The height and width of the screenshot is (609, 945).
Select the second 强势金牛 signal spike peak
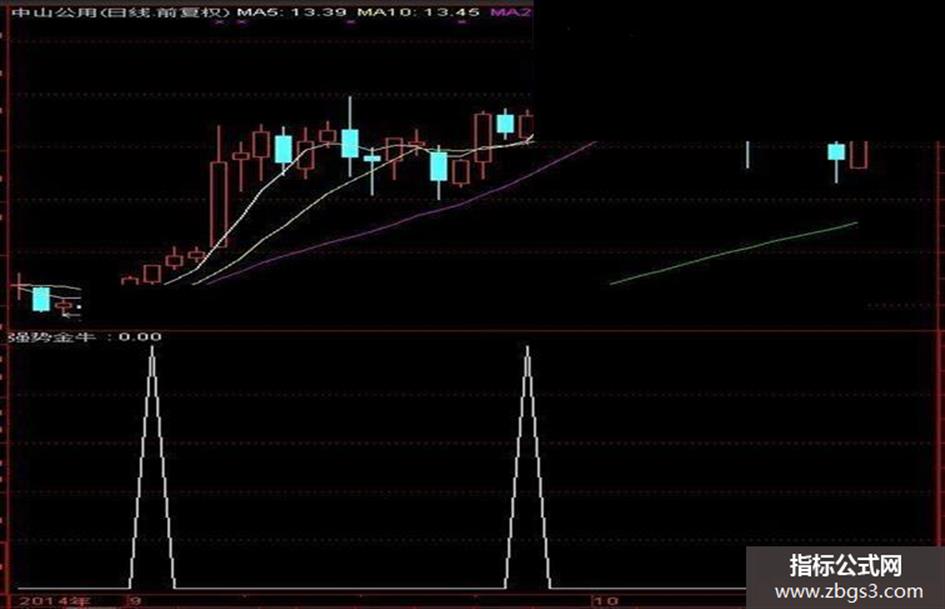(x=527, y=351)
